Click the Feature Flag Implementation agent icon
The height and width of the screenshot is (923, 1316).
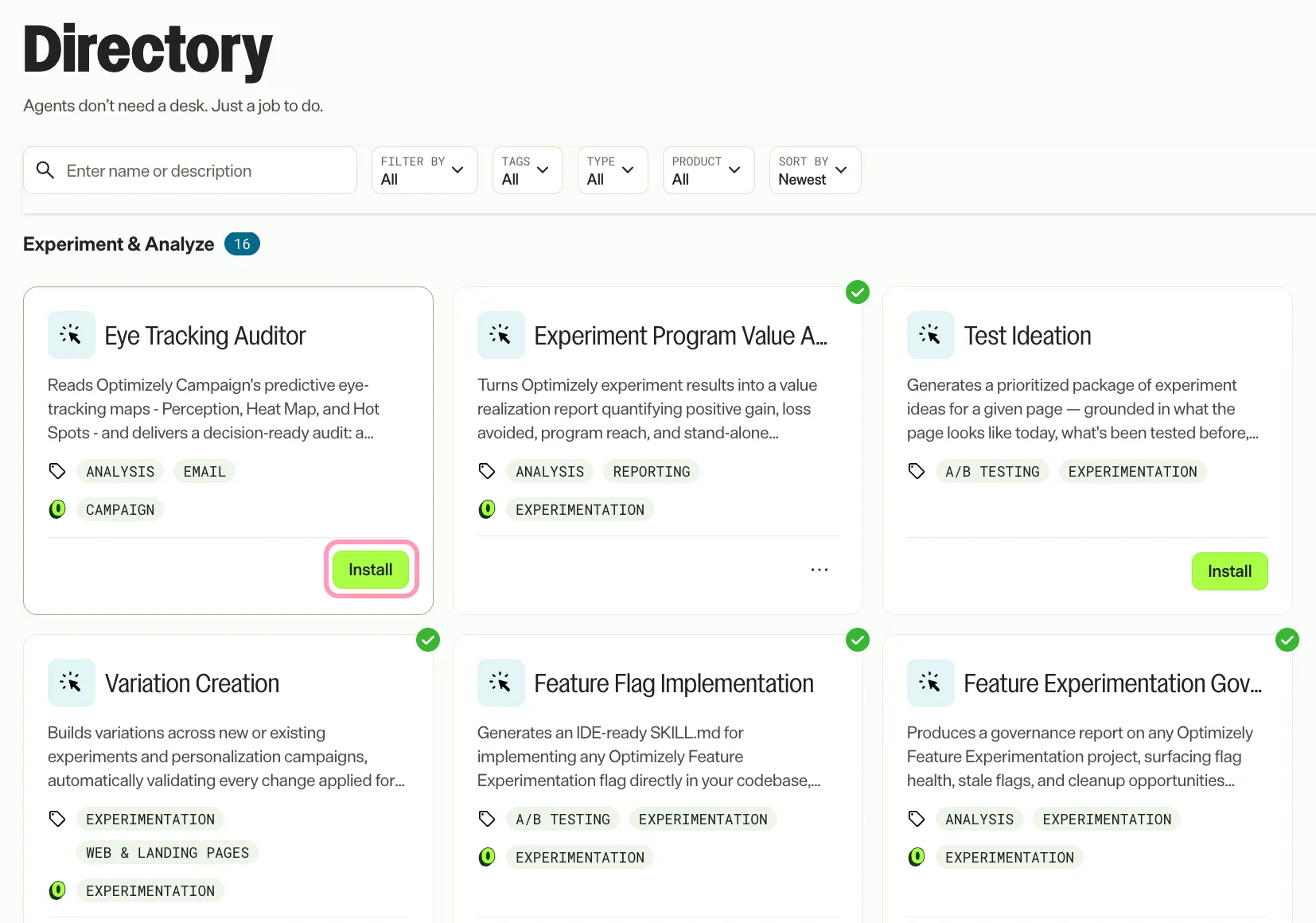tap(501, 683)
